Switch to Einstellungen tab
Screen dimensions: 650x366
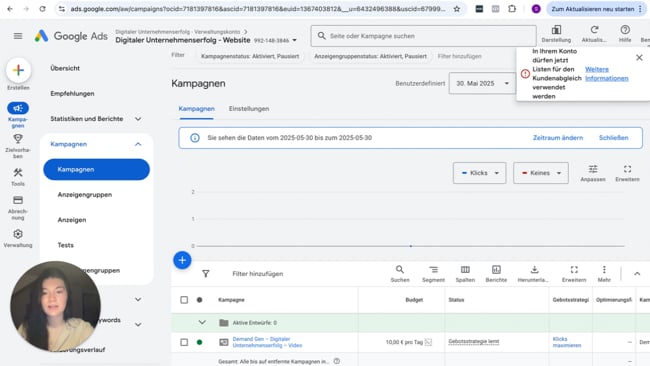[x=249, y=109]
